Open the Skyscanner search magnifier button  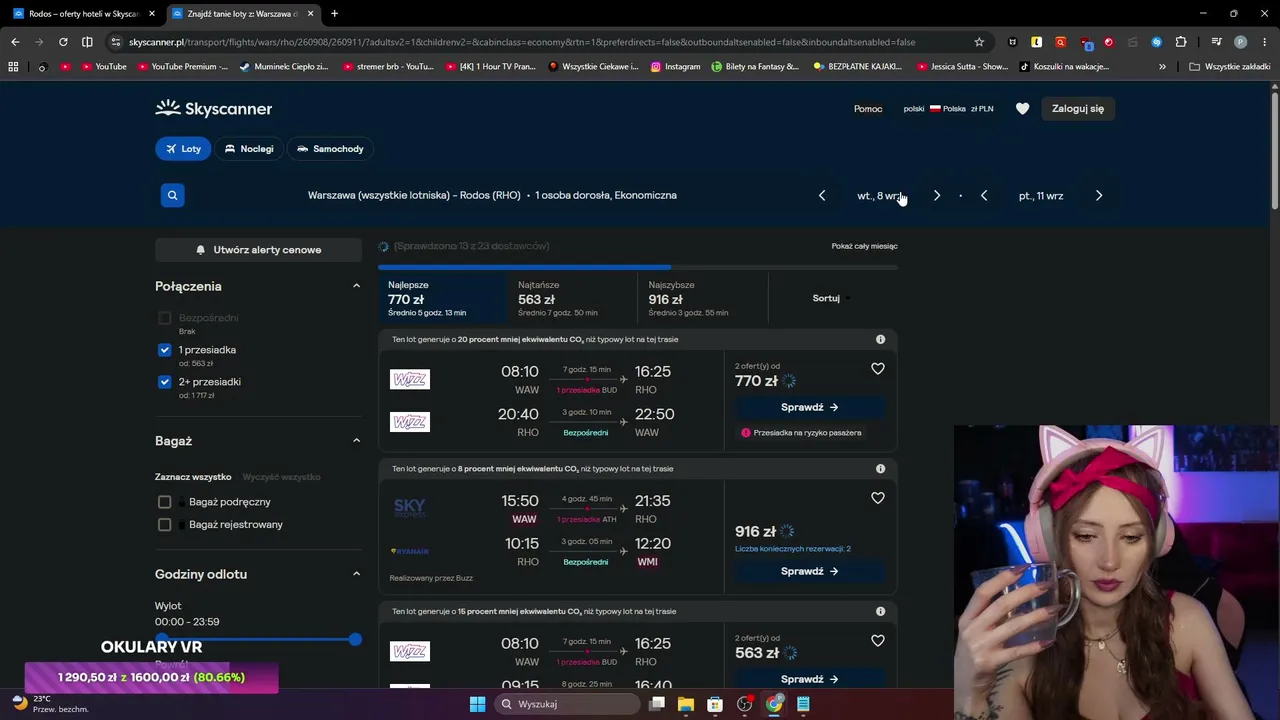[172, 195]
